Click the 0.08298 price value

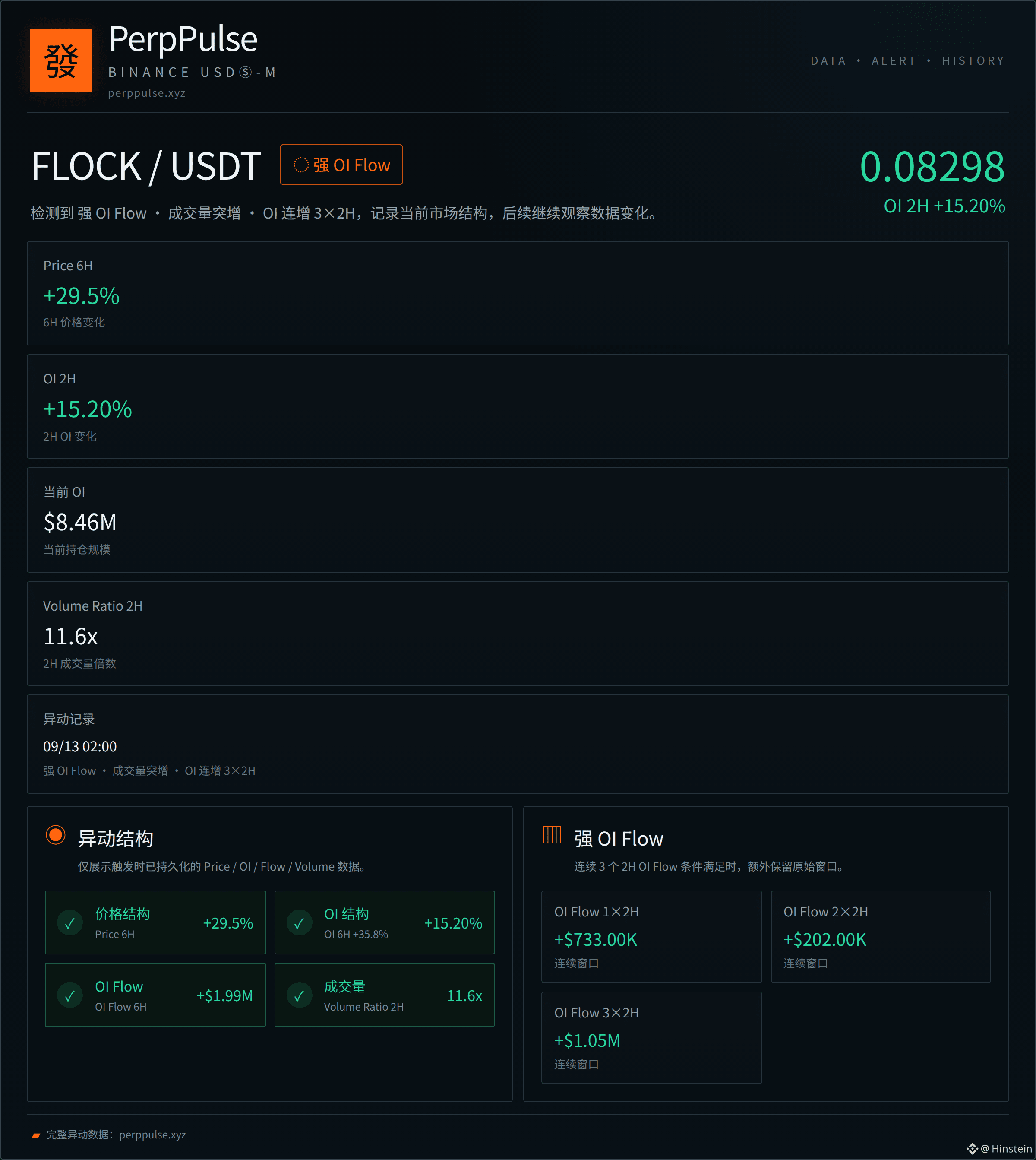tap(932, 167)
